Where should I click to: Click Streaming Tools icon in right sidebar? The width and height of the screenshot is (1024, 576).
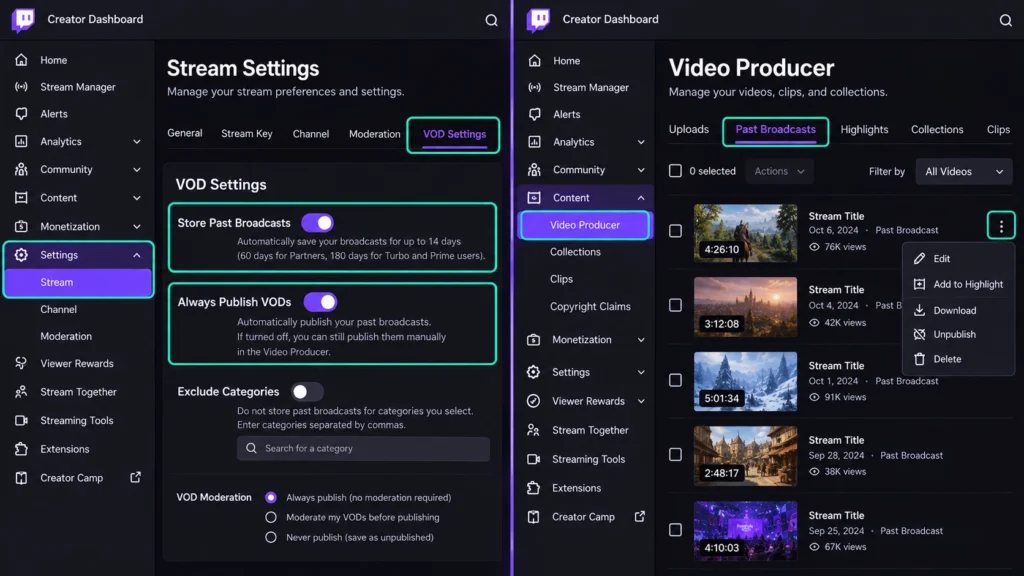534,459
